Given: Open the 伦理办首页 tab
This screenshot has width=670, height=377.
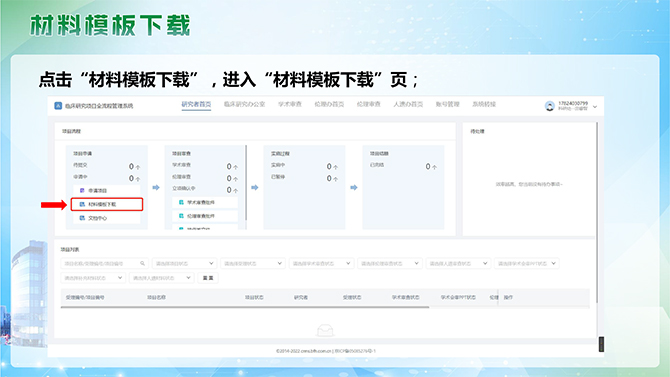Looking at the screenshot, I should [x=329, y=104].
